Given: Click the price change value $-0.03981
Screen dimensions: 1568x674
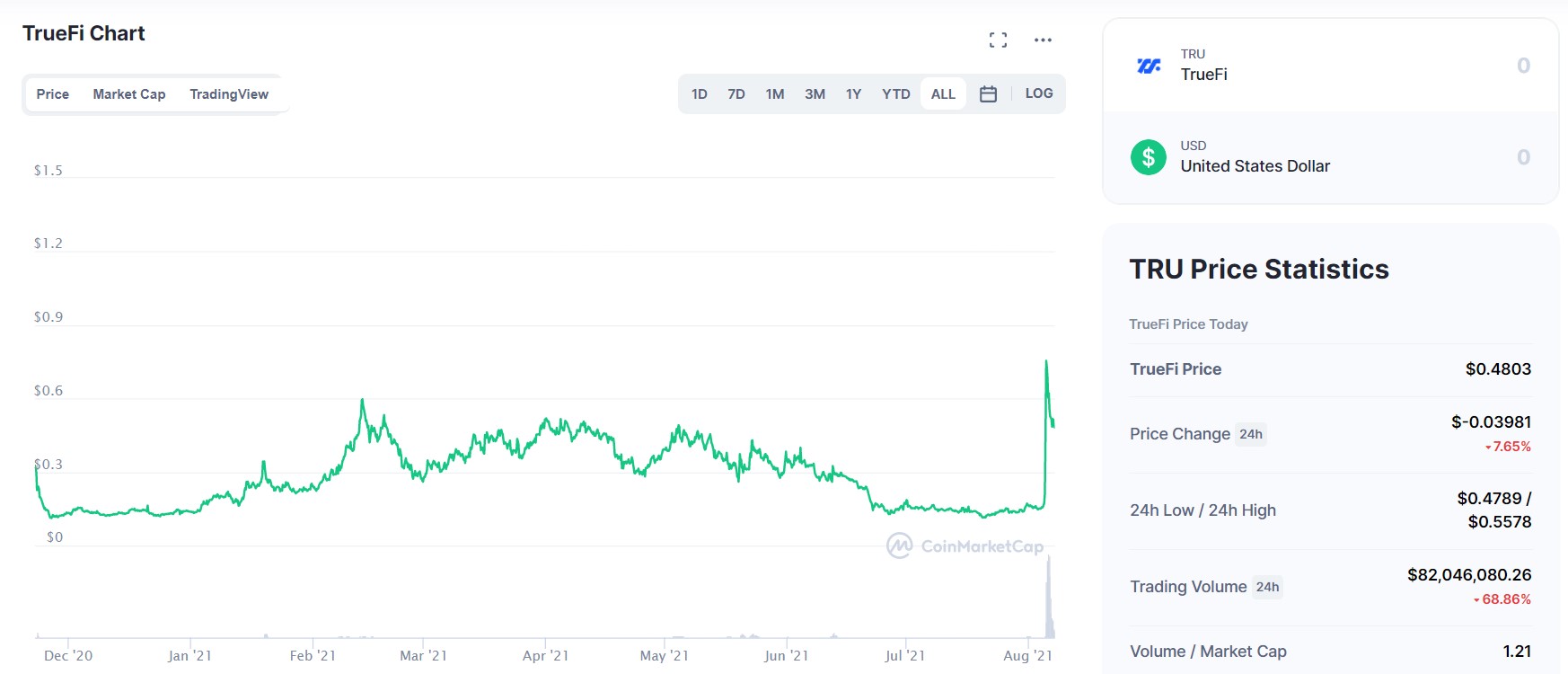Looking at the screenshot, I should [x=1491, y=421].
